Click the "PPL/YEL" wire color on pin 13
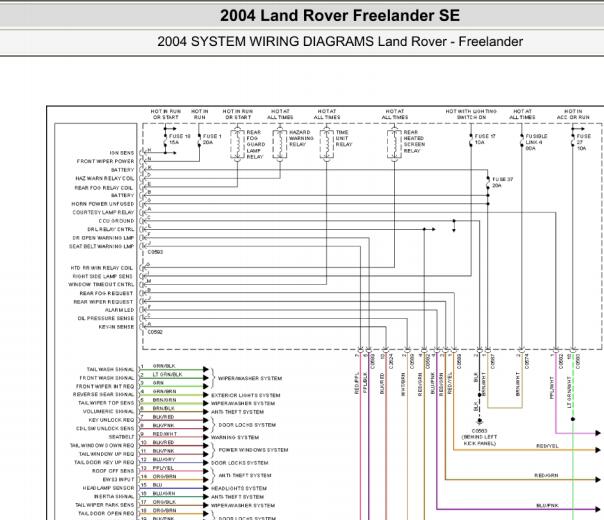 coord(163,468)
